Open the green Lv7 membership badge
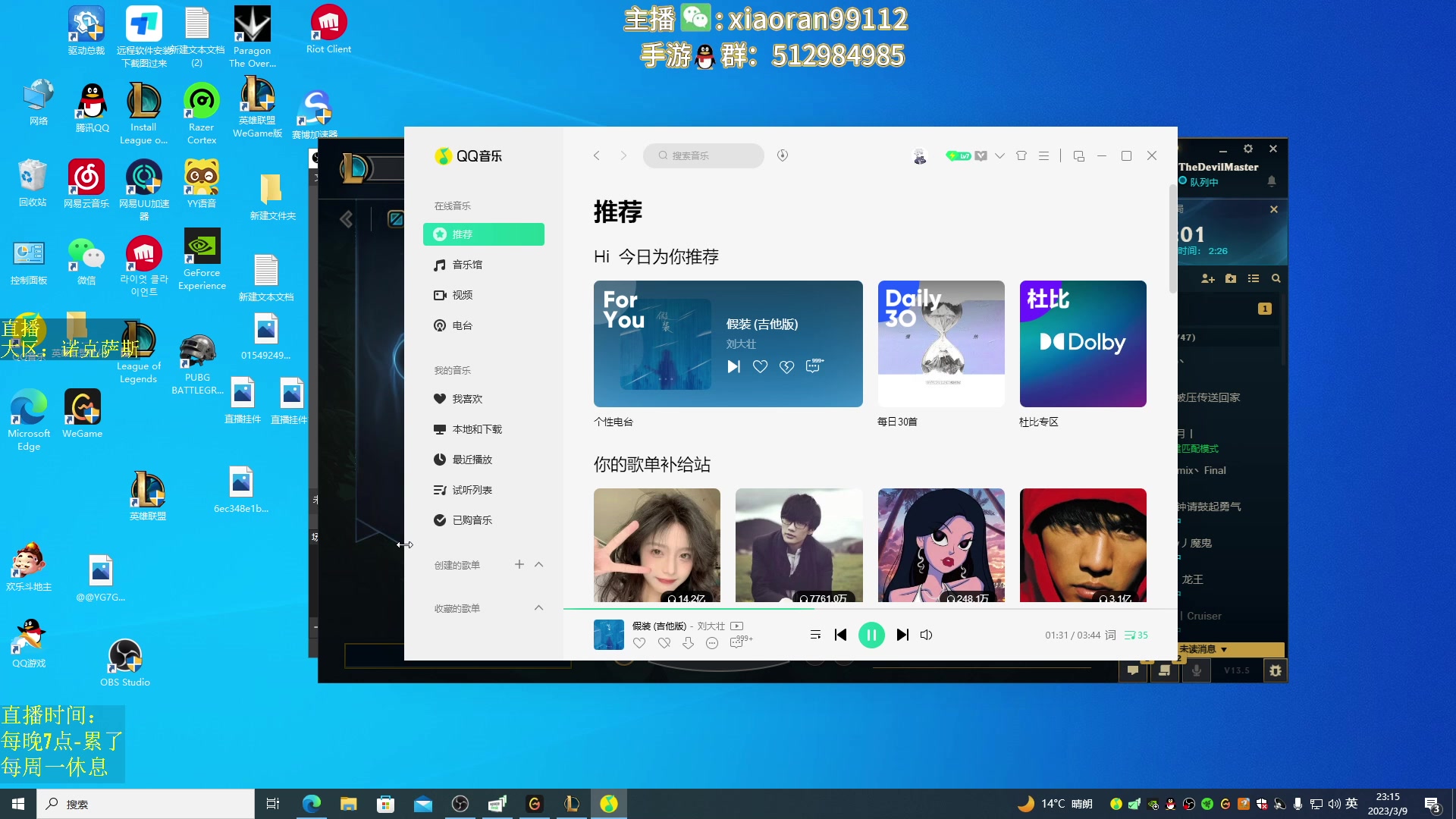Viewport: 1456px width, 819px height. tap(959, 155)
